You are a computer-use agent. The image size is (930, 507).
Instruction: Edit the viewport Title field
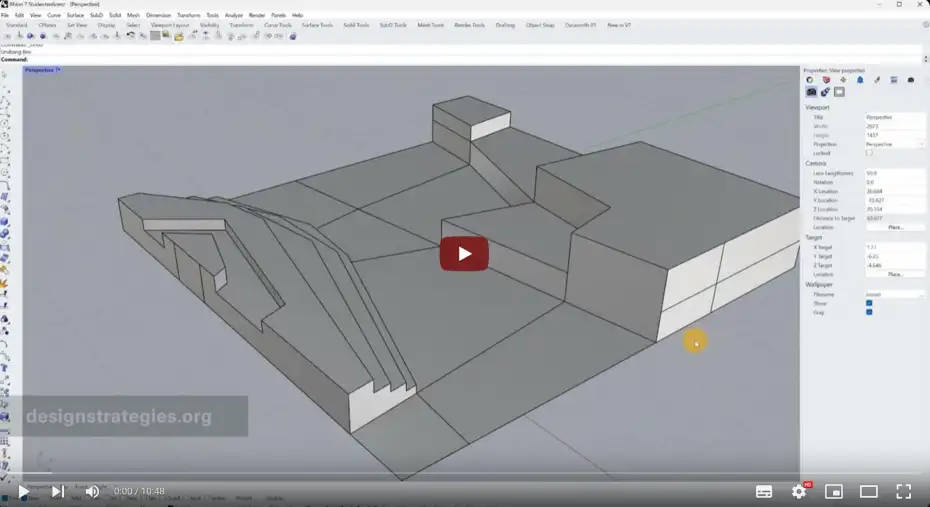(x=894, y=117)
